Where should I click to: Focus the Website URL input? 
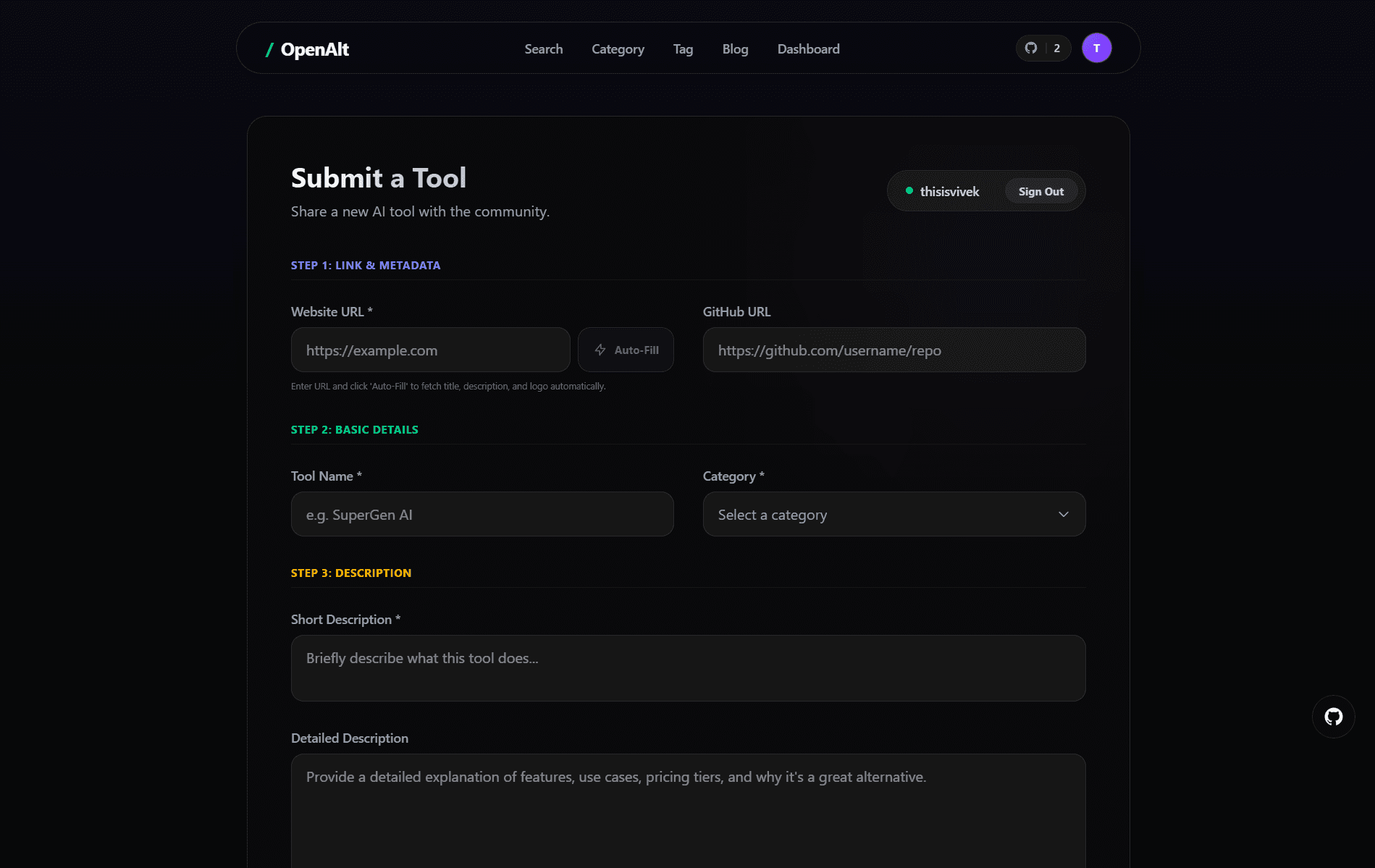[430, 350]
